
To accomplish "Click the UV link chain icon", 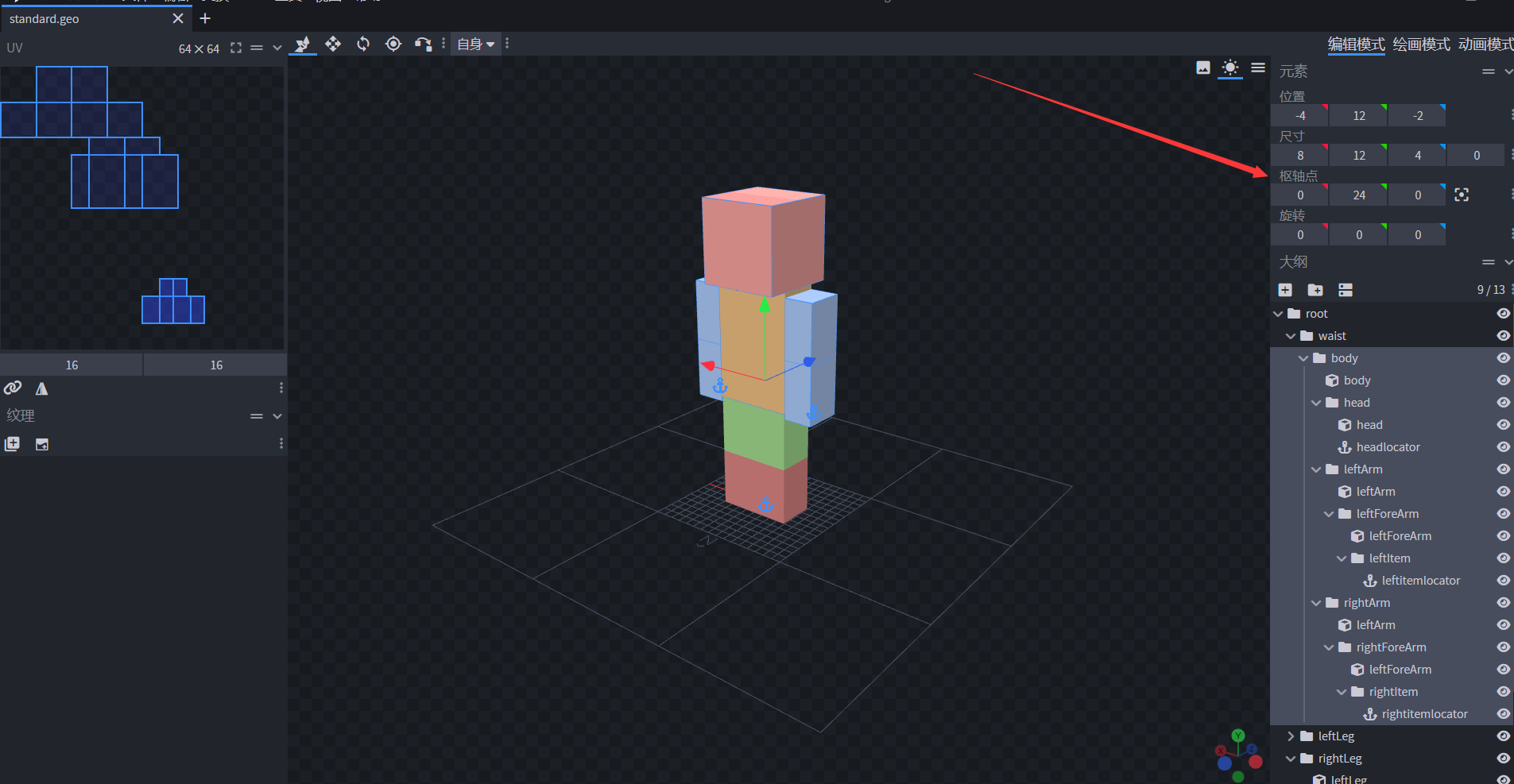I will (13, 388).
